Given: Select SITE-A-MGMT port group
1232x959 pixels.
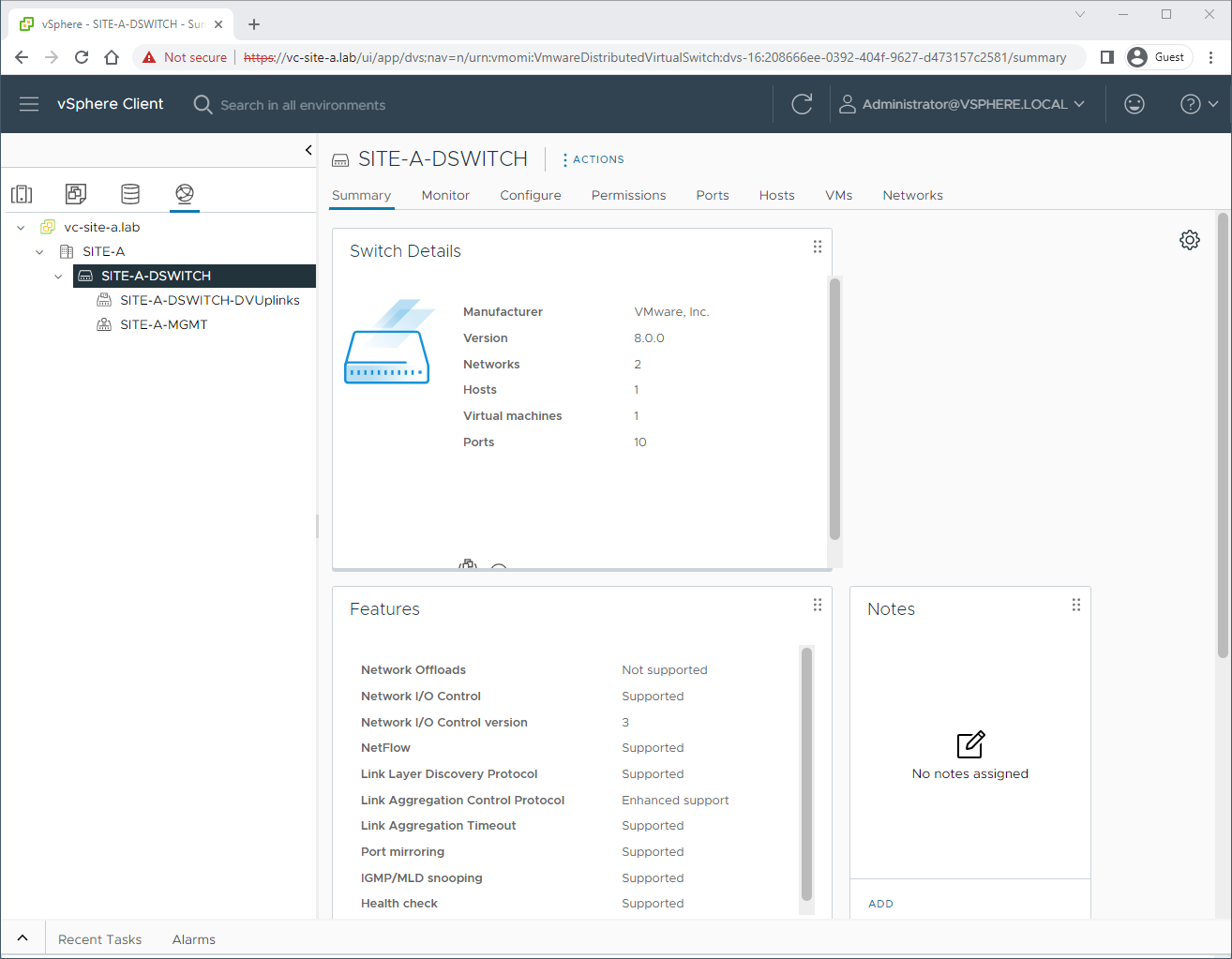Looking at the screenshot, I should 163,324.
